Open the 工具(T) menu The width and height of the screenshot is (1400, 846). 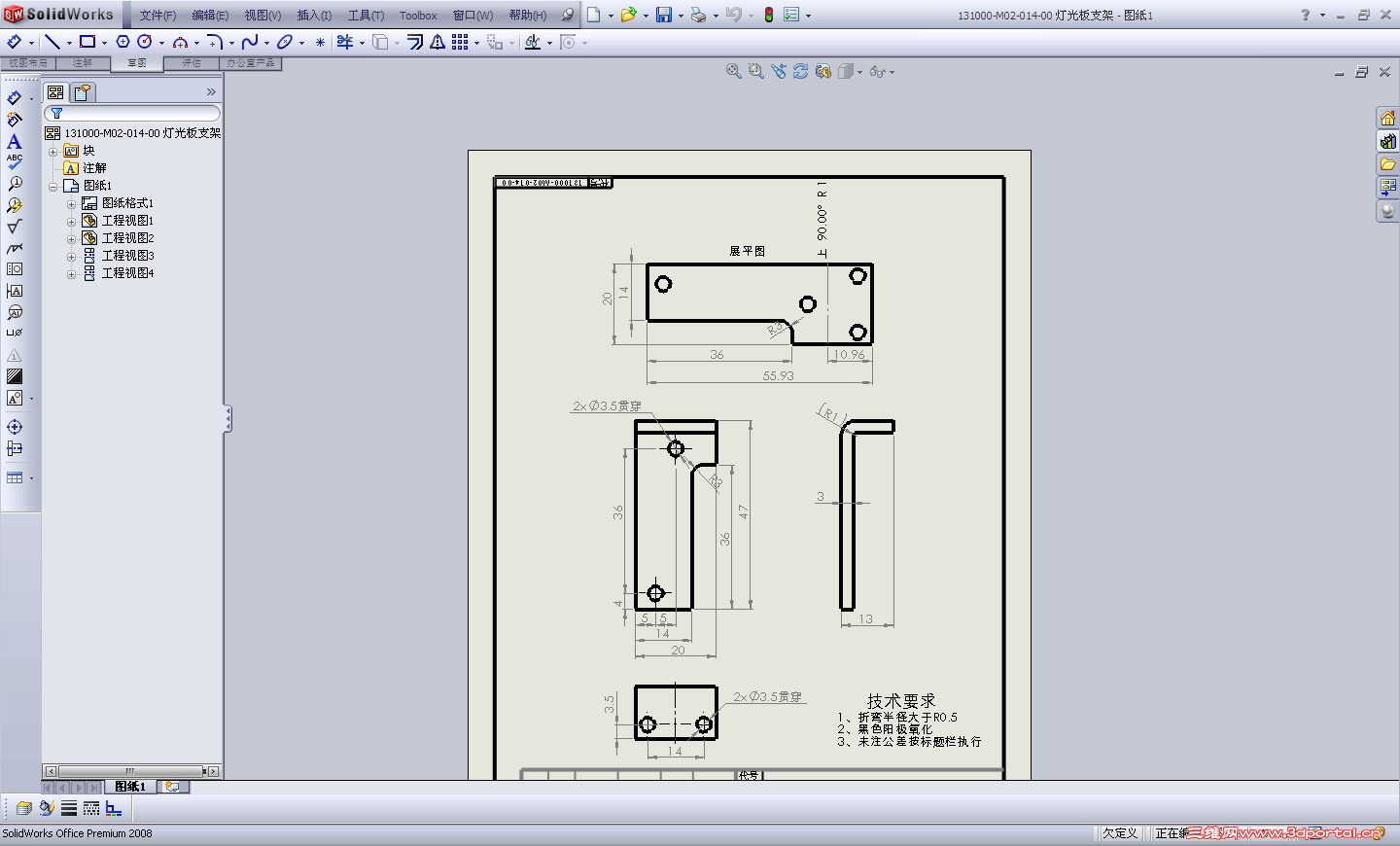click(x=366, y=16)
